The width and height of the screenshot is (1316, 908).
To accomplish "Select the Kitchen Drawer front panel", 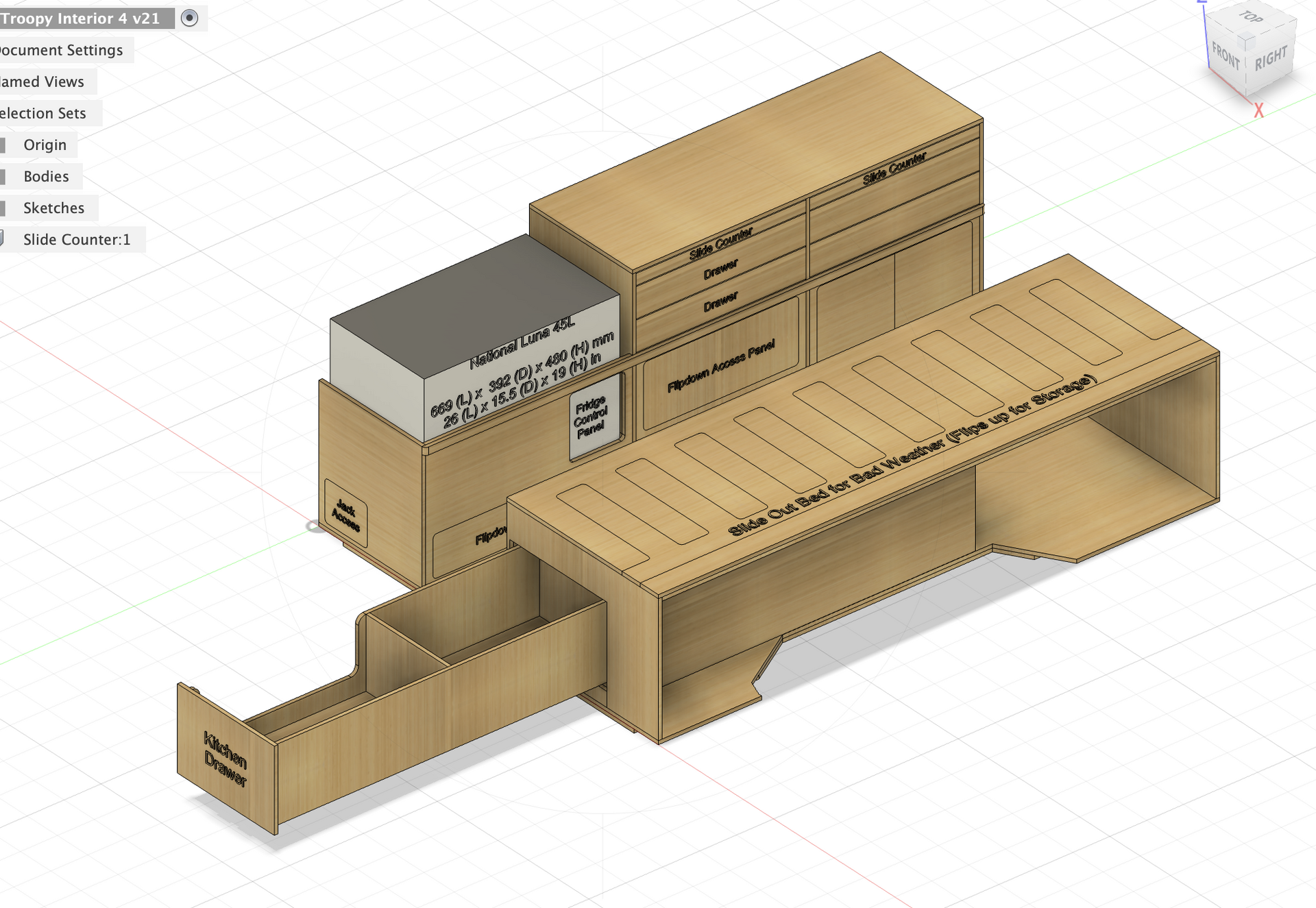I will tap(226, 759).
